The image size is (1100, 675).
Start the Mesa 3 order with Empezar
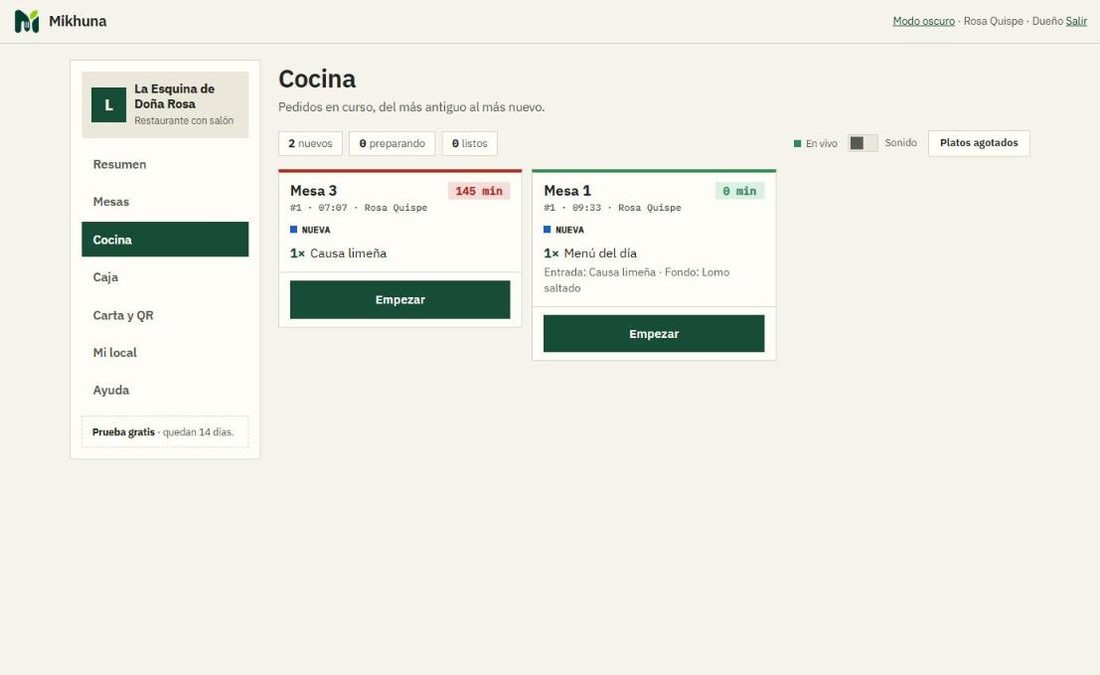400,300
